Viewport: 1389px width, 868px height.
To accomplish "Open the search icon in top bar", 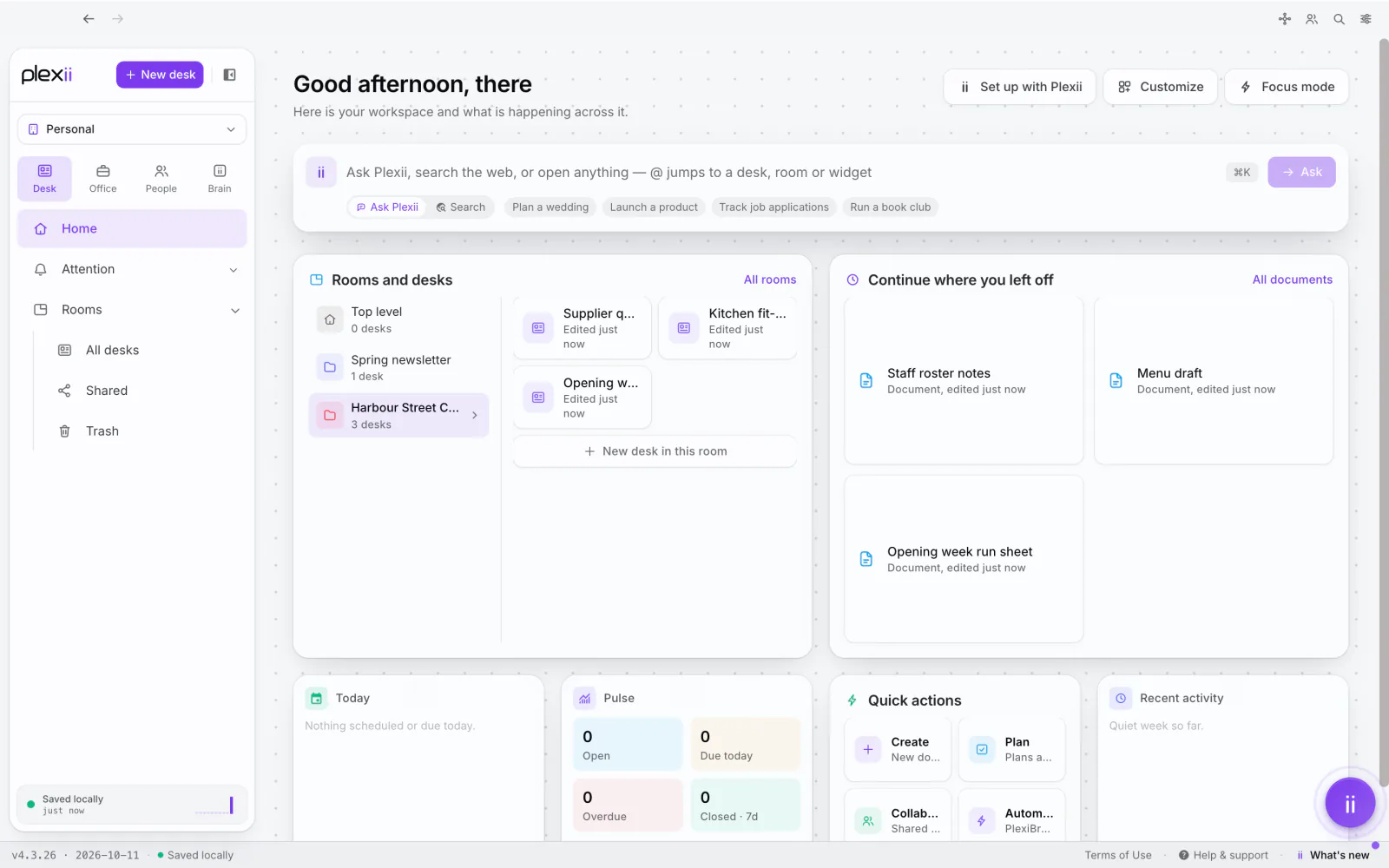I will pos(1340,19).
